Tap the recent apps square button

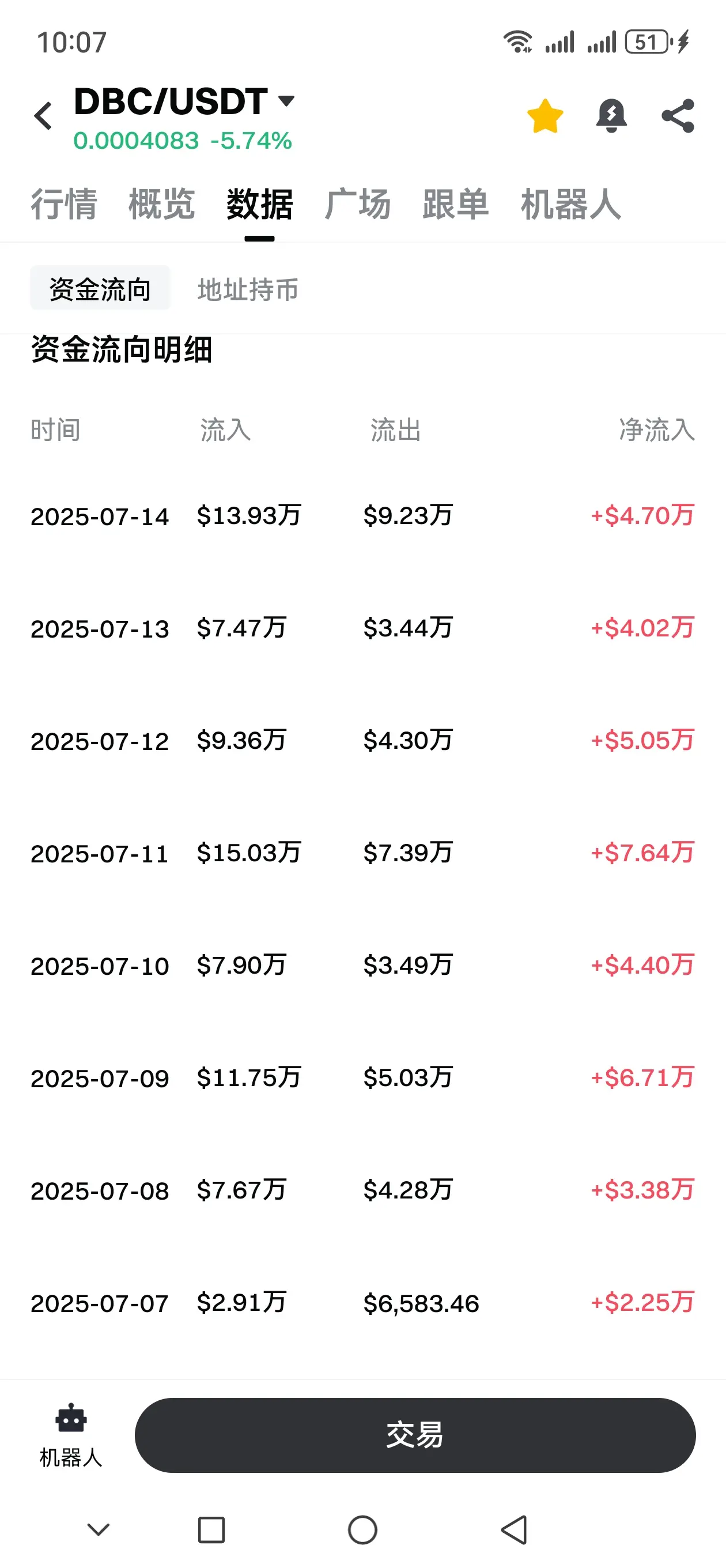[212, 1529]
